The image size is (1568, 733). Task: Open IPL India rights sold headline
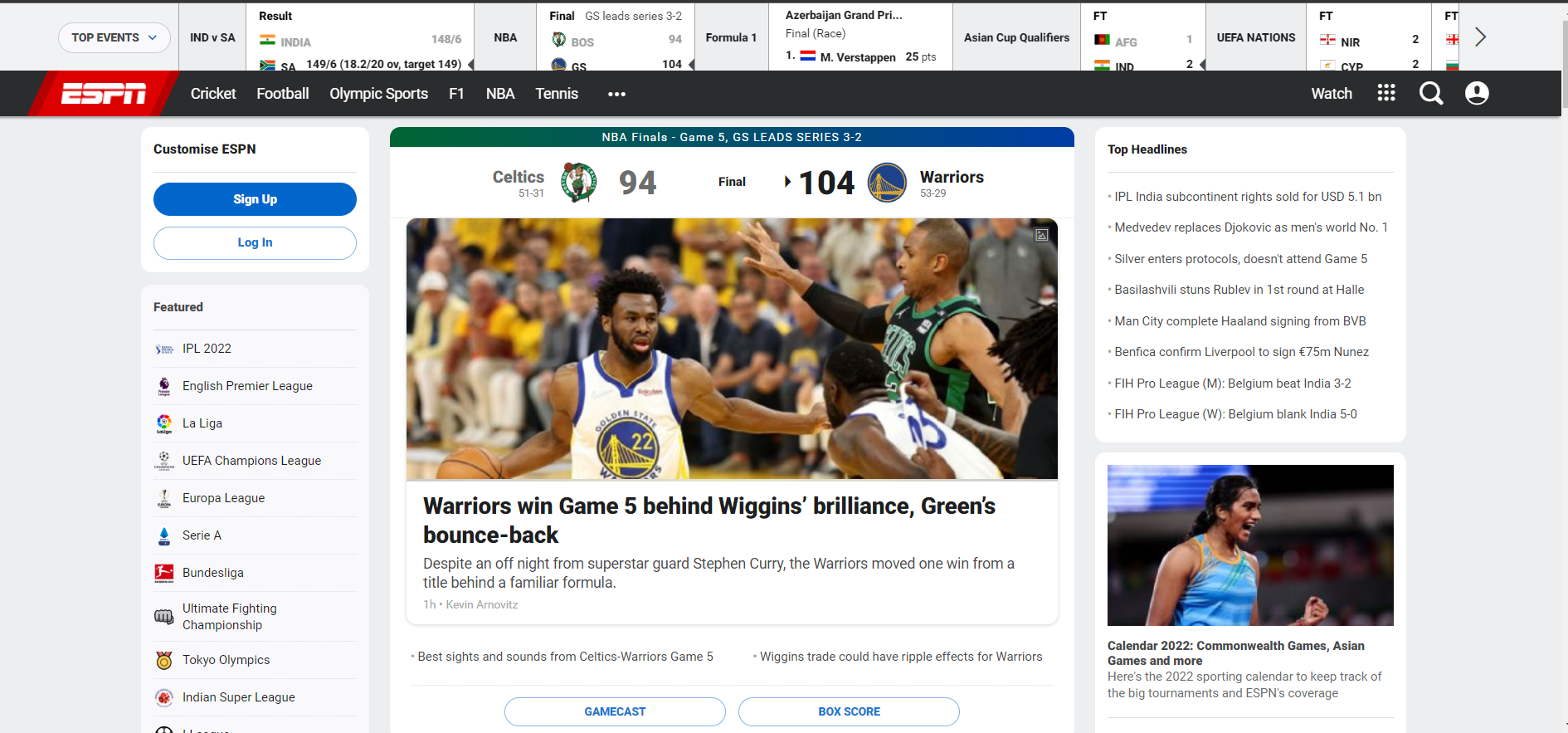click(x=1248, y=197)
